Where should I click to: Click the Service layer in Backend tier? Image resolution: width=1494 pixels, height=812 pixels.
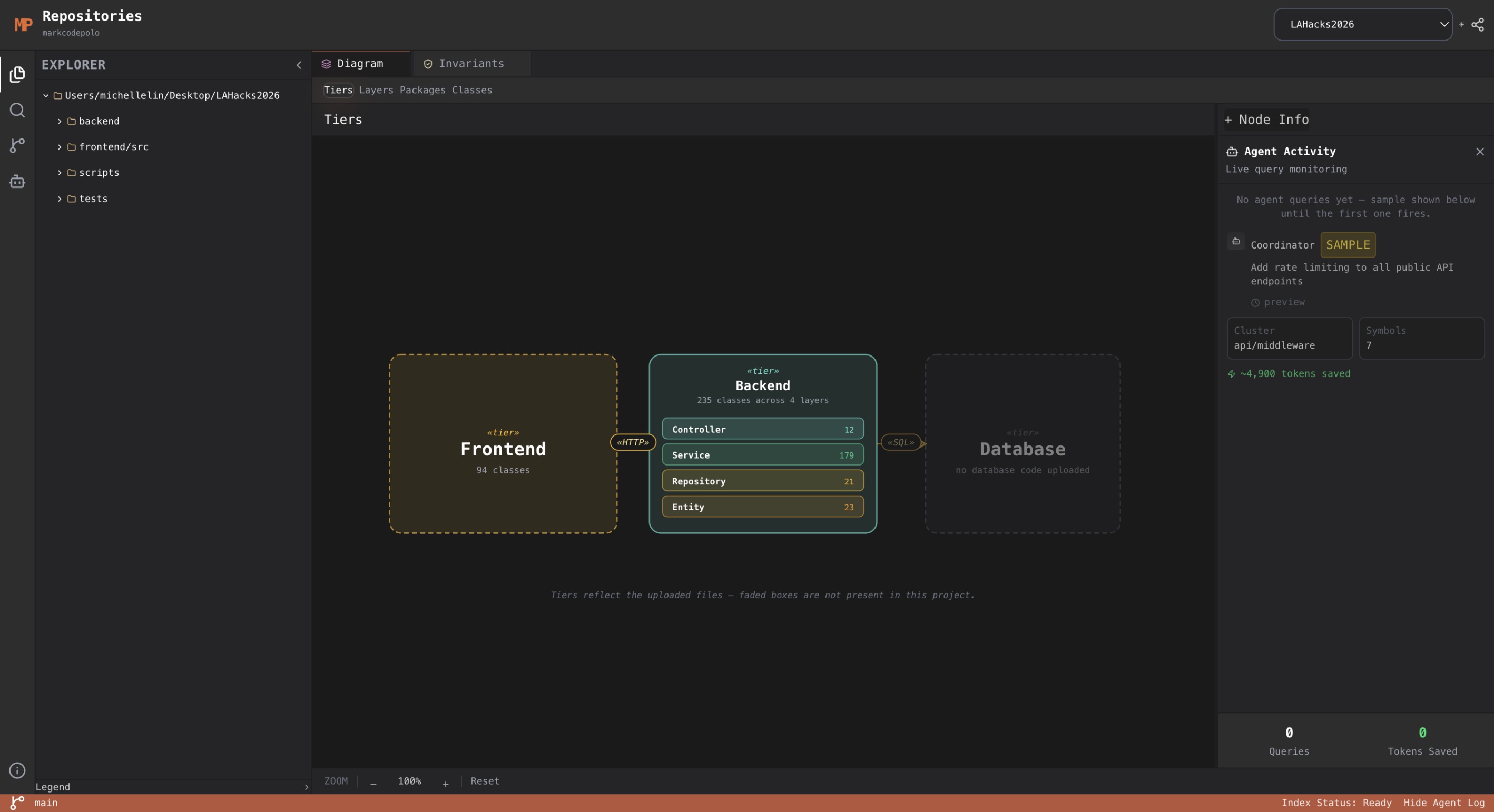pyautogui.click(x=762, y=455)
